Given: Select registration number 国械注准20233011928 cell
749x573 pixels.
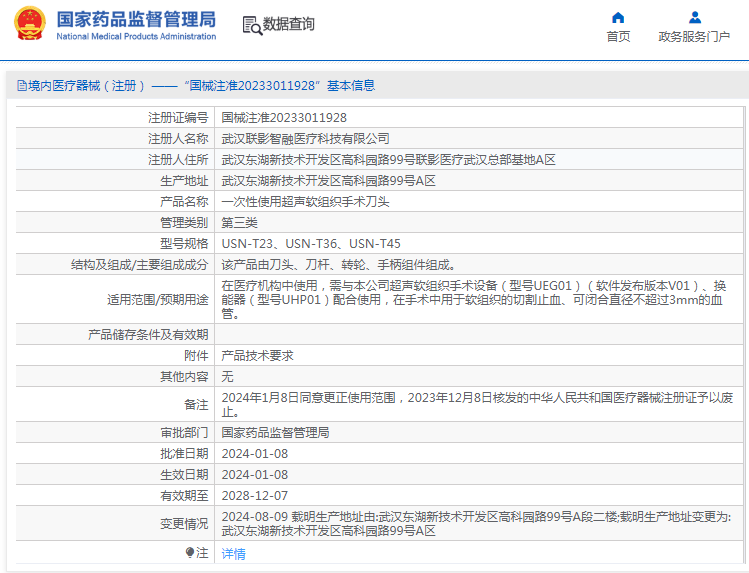Looking at the screenshot, I should click(284, 117).
